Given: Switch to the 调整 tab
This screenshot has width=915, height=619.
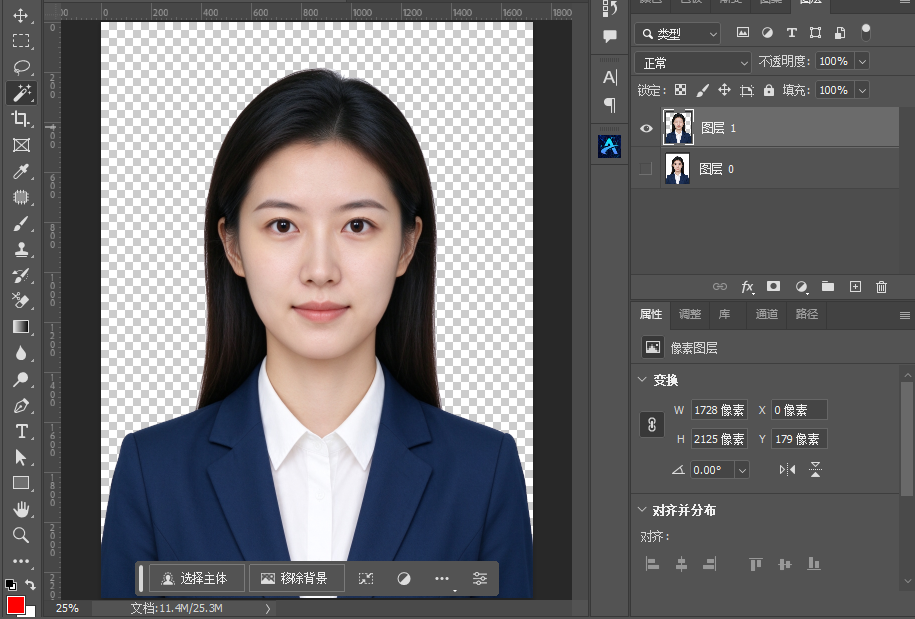Looking at the screenshot, I should [x=690, y=314].
